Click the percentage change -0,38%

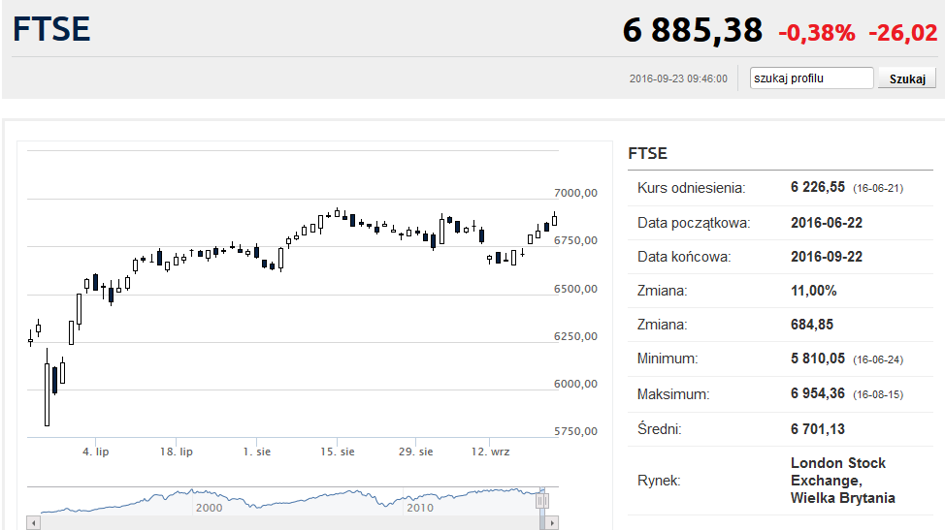(817, 33)
